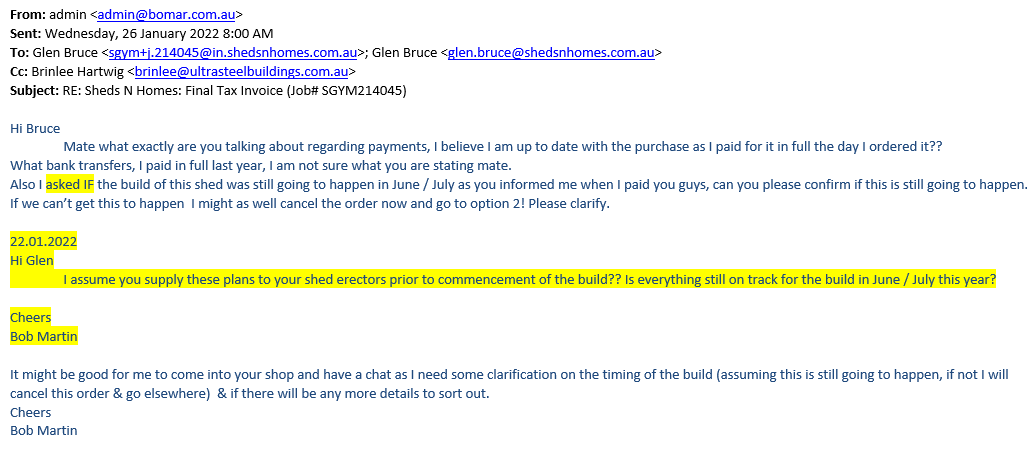1034x450 pixels.
Task: Click the bold "From:" header label
Action: [28, 15]
